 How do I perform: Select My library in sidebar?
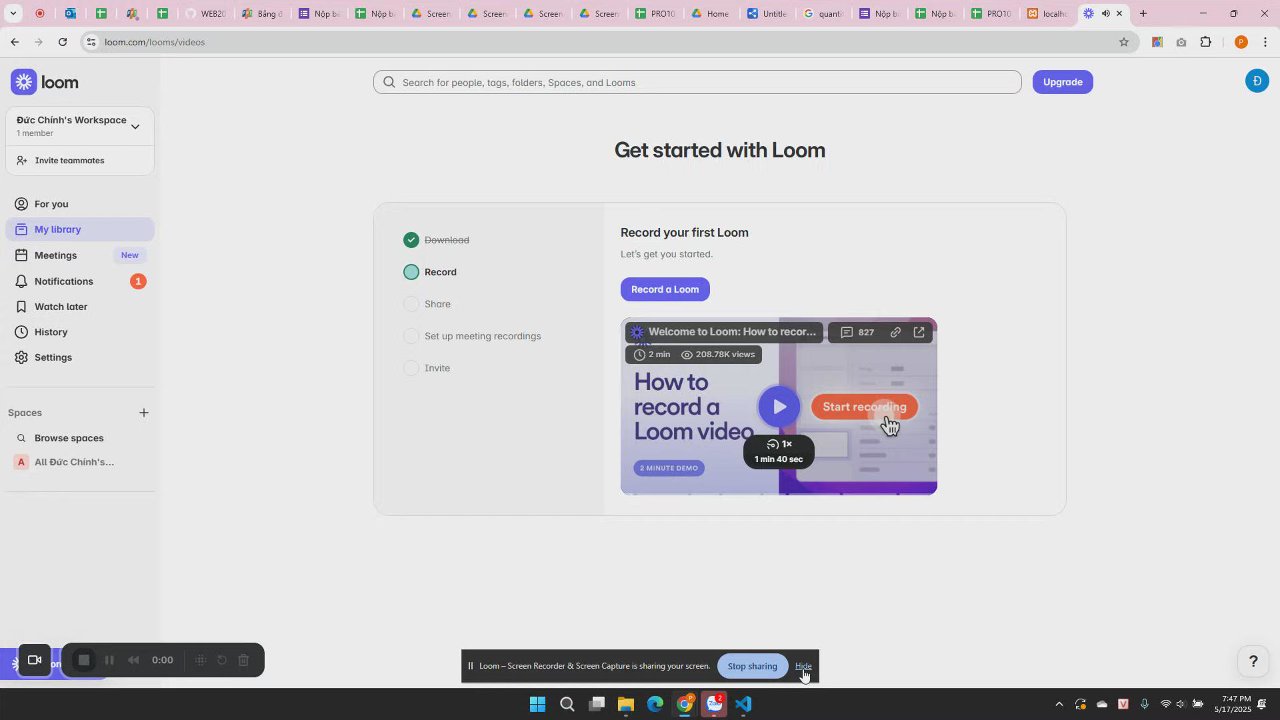(80, 229)
